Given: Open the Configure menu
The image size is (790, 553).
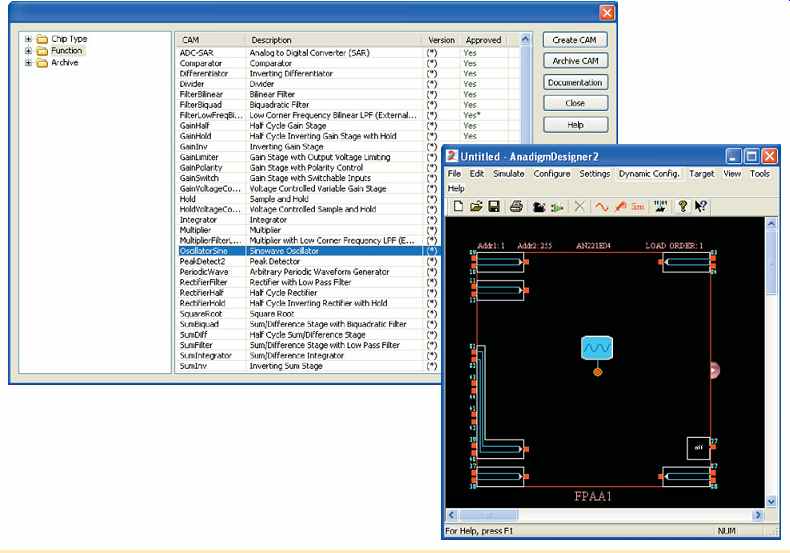Looking at the screenshot, I should coord(552,173).
